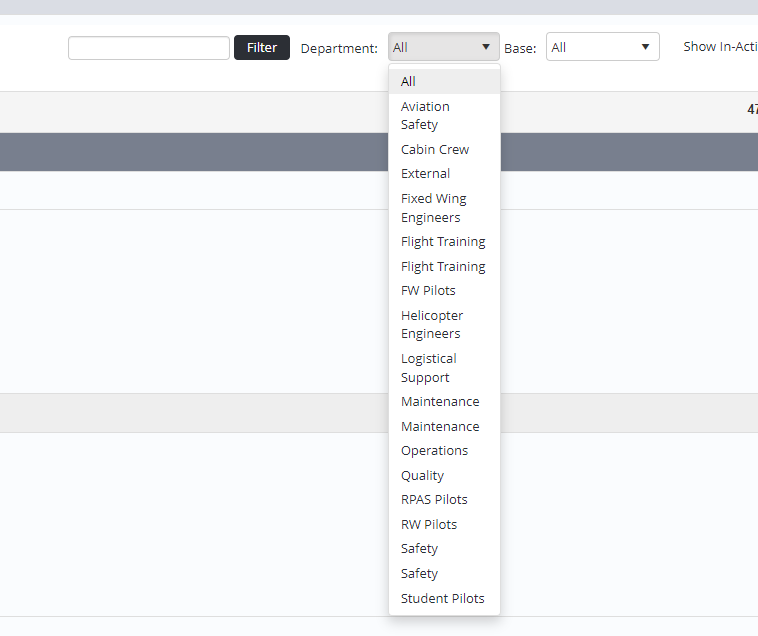758x636 pixels.
Task: Click the filter text input field
Action: pyautogui.click(x=149, y=47)
